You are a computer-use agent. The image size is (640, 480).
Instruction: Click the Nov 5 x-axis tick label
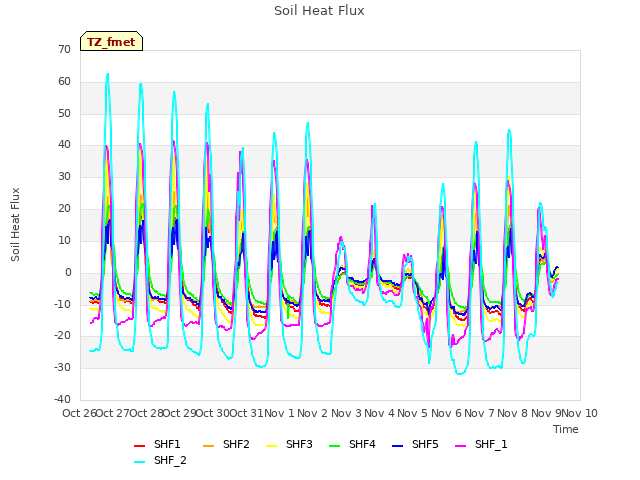[x=413, y=413]
